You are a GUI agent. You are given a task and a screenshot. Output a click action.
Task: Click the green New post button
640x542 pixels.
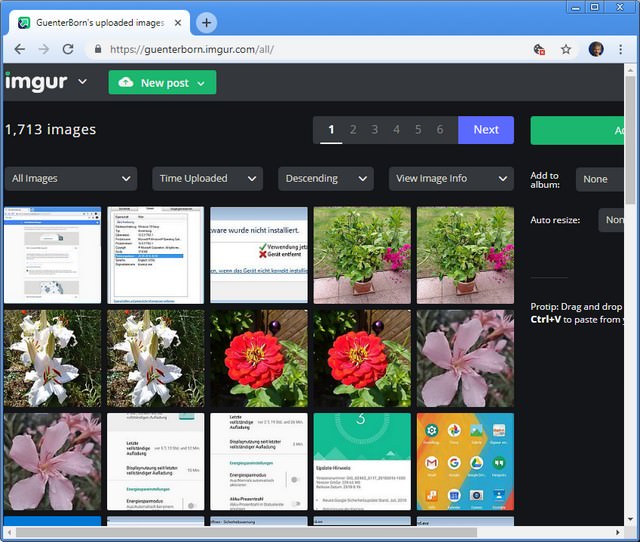tap(162, 83)
